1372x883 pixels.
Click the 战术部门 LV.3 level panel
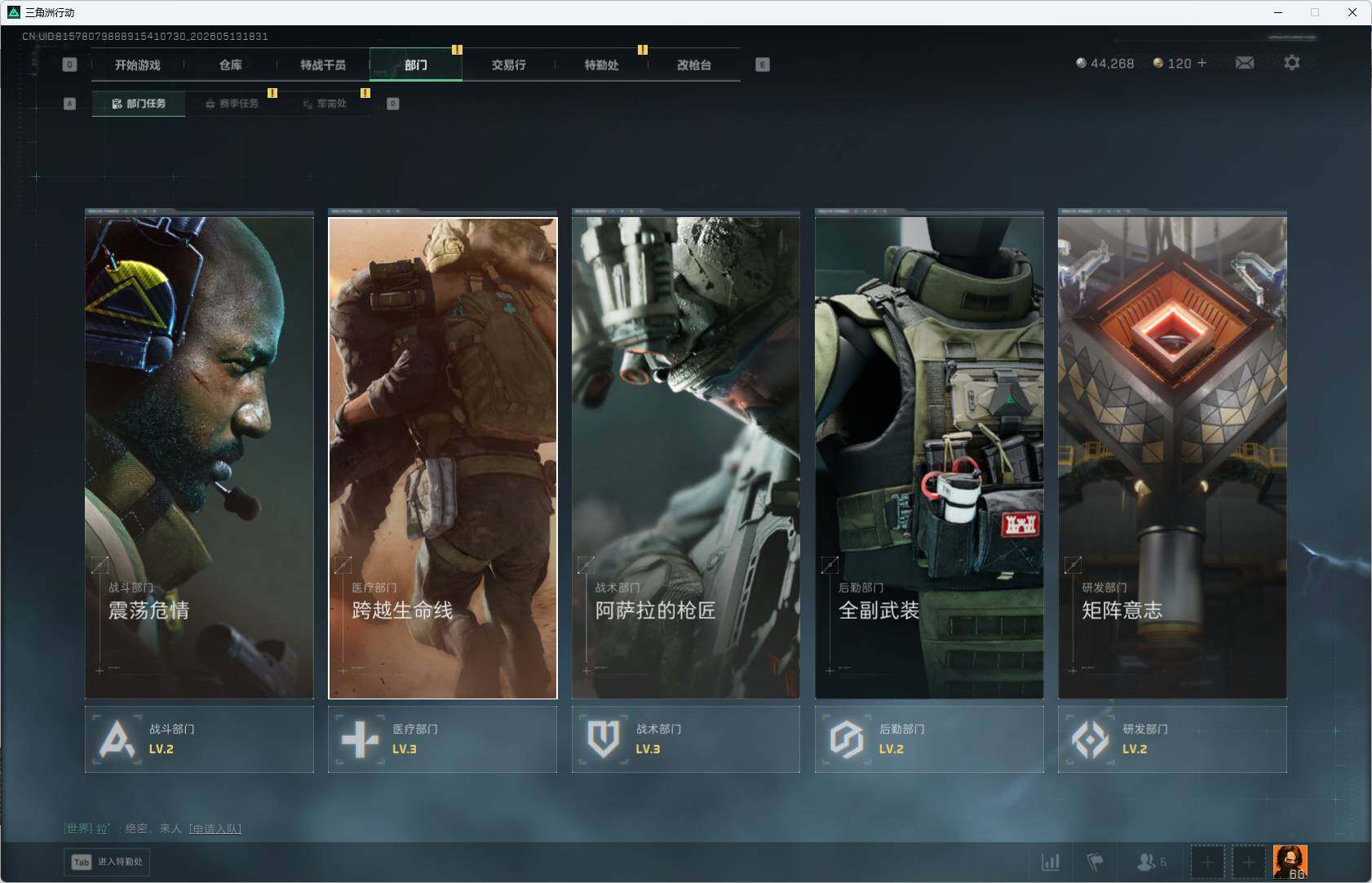pos(686,739)
